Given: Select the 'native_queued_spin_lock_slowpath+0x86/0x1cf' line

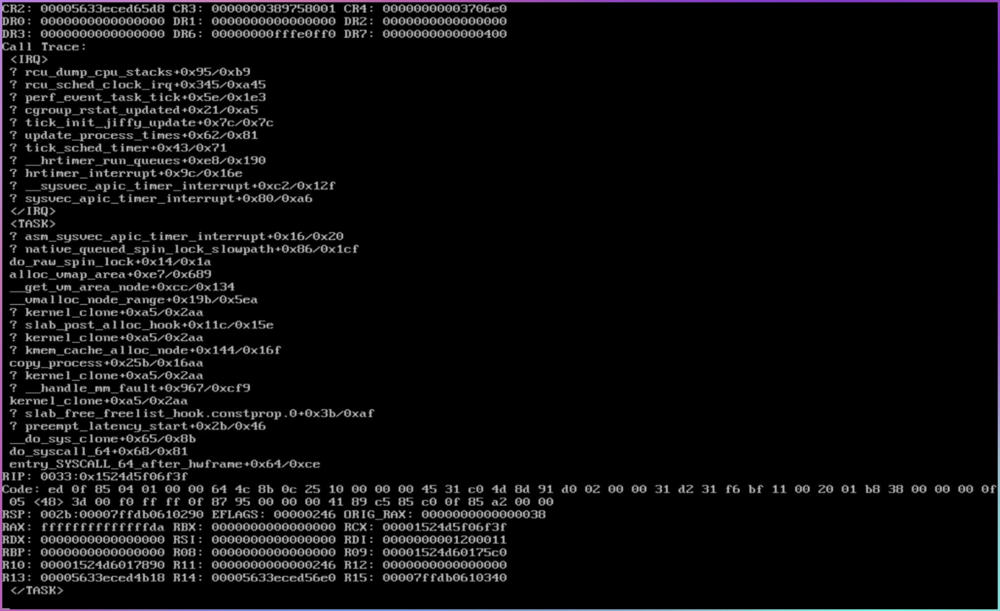Looking at the screenshot, I should [x=184, y=249].
